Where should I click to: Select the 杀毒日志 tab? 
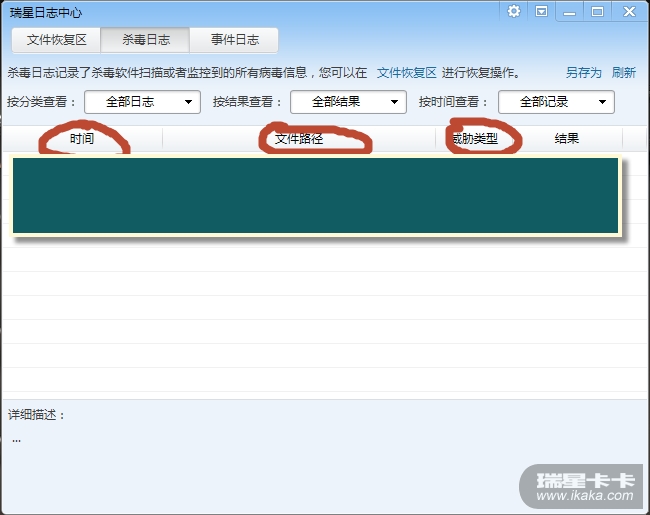point(146,40)
